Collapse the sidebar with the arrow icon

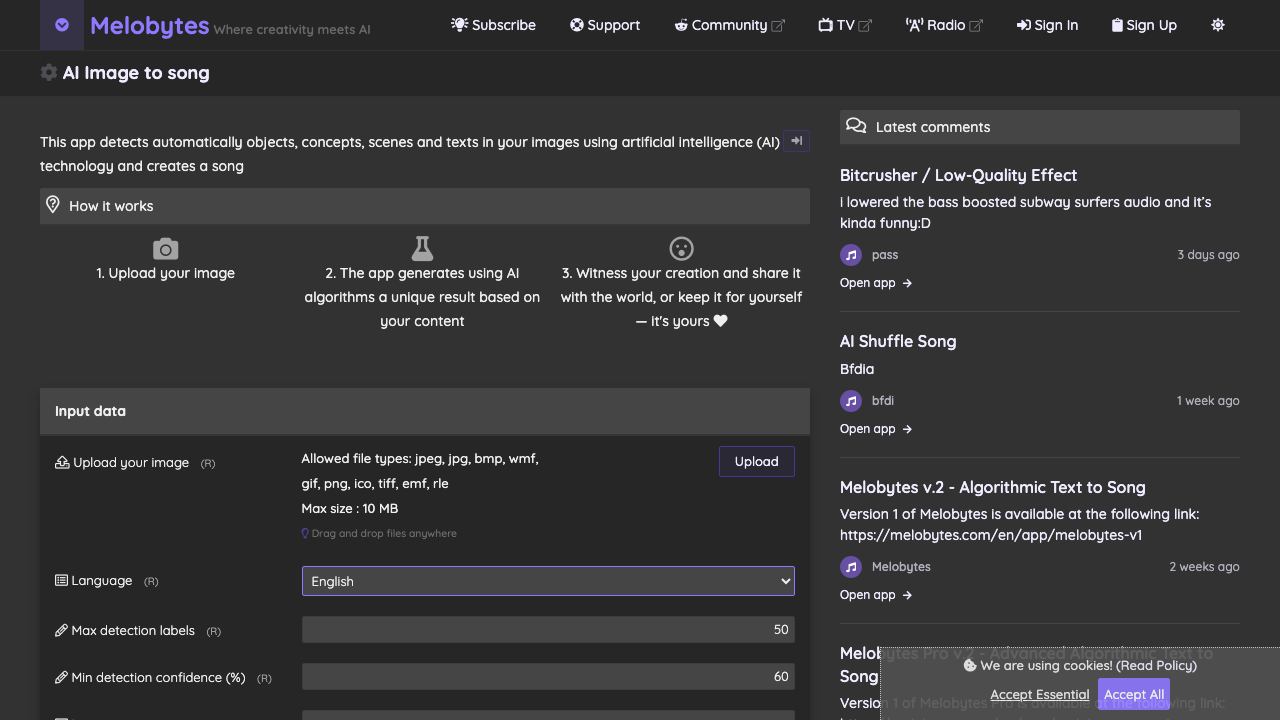pos(796,141)
